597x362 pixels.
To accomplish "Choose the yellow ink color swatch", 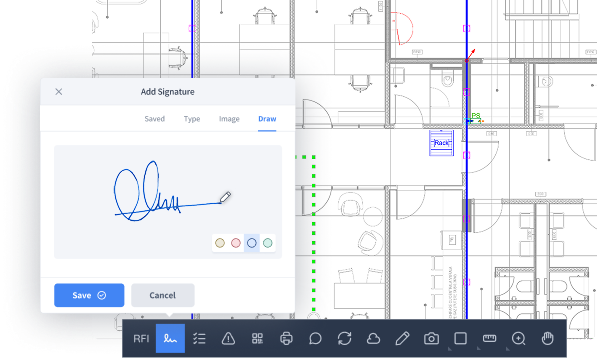I will pyautogui.click(x=220, y=243).
